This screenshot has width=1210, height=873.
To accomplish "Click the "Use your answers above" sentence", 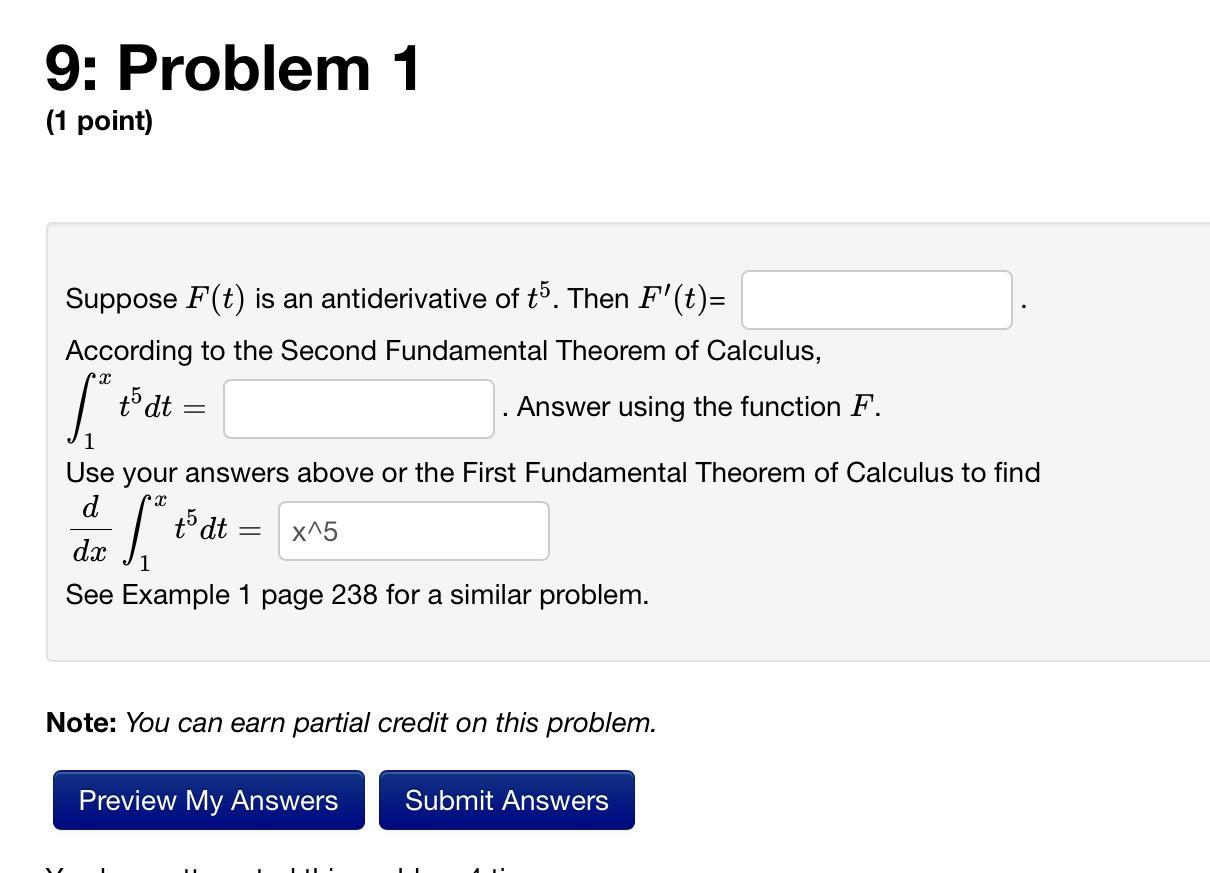I will [552, 472].
